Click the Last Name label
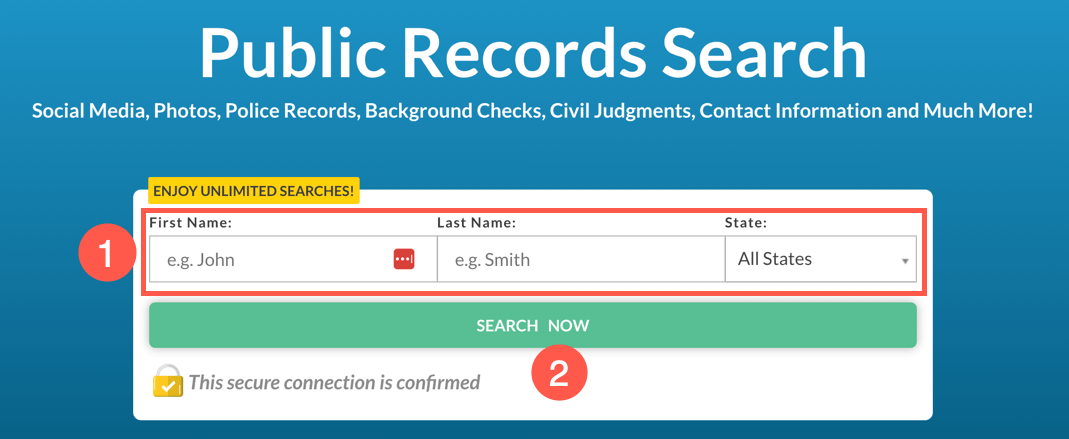Screen dimensions: 1069x439 (476, 222)
